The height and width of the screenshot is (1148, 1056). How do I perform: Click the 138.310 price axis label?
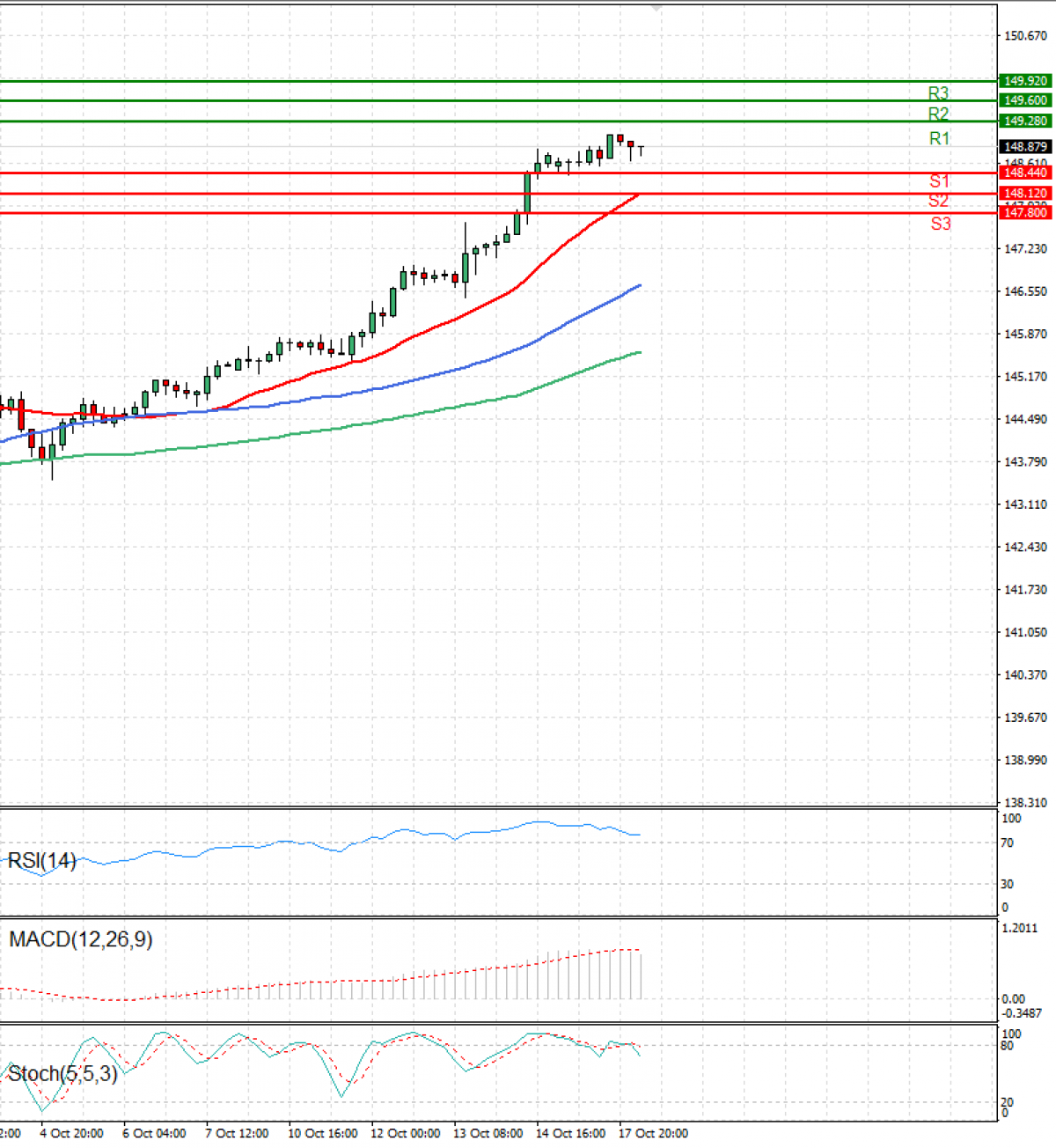[x=1025, y=803]
